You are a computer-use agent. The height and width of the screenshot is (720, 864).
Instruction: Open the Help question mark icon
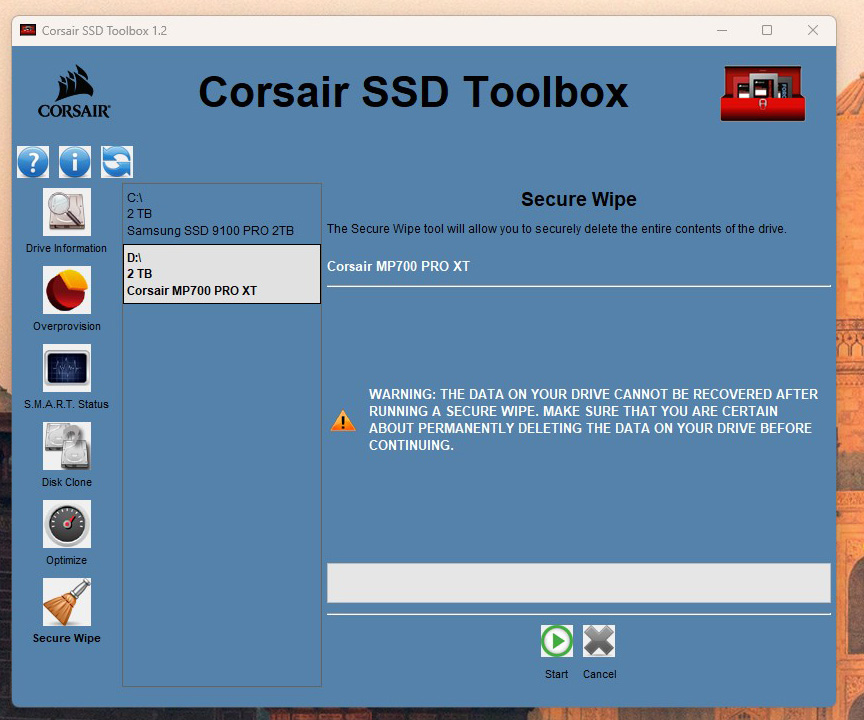click(x=33, y=162)
